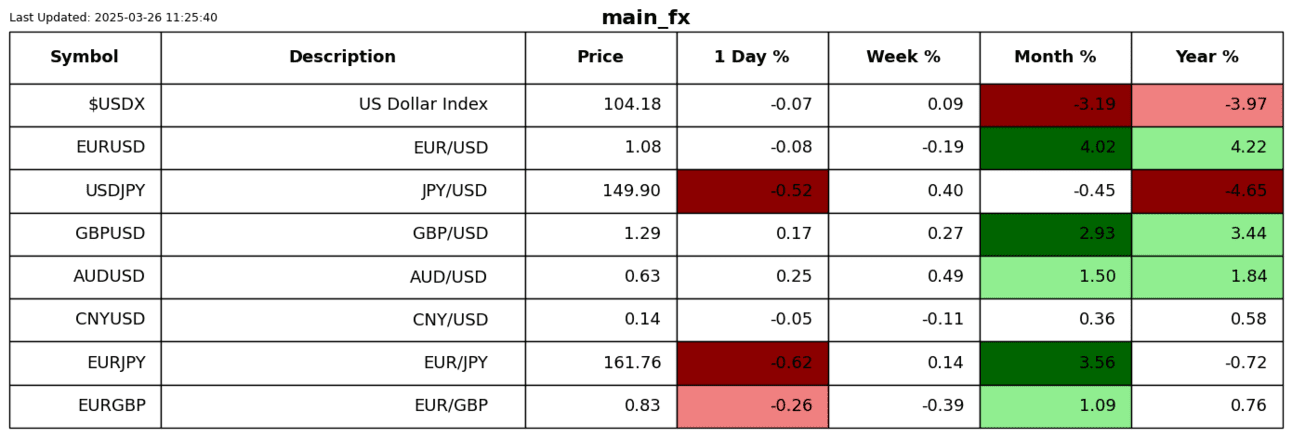
Task: Click the dark red -4.65 year cell
Action: 1207,190
